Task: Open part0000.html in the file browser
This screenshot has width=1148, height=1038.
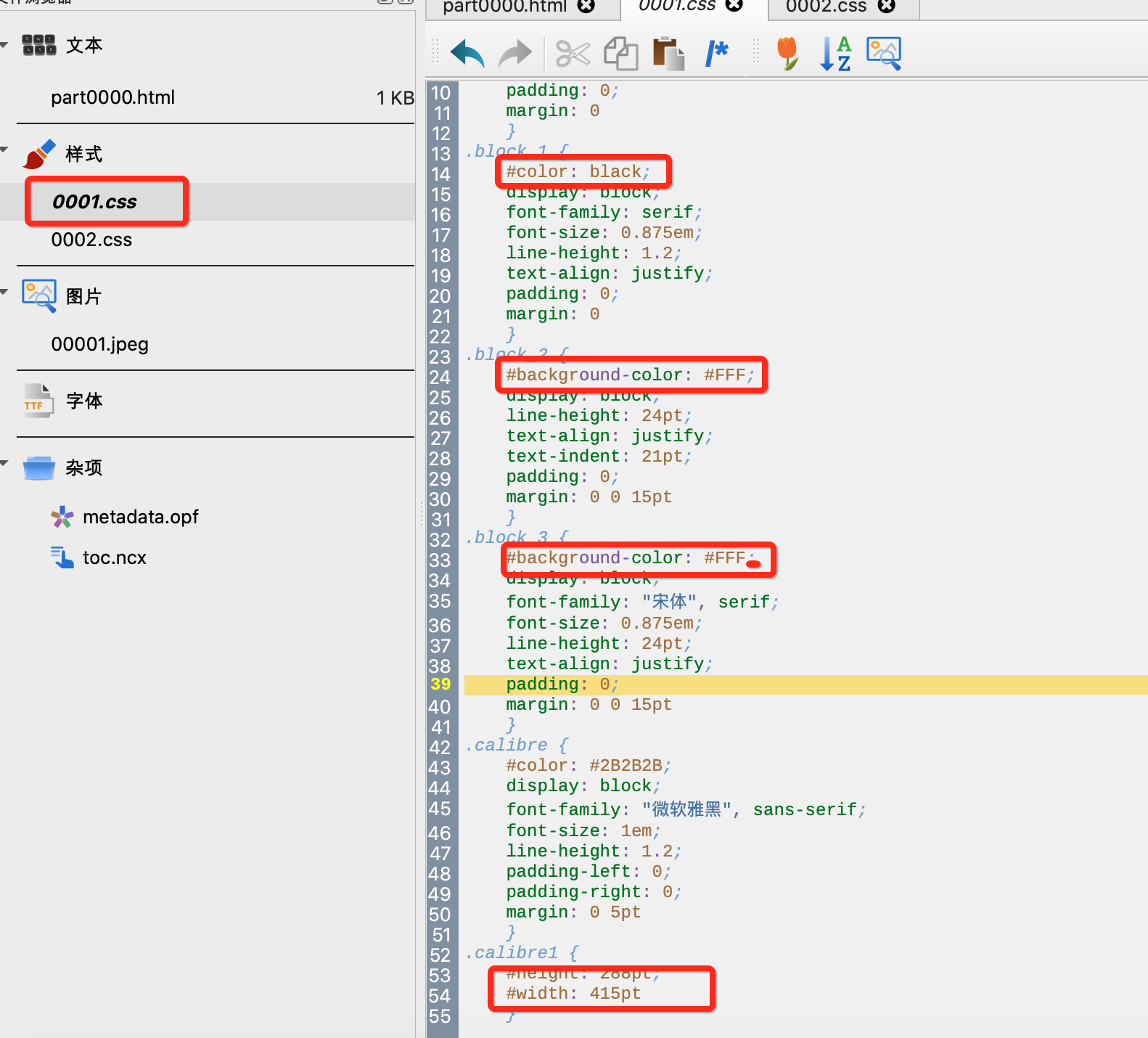Action: click(112, 97)
